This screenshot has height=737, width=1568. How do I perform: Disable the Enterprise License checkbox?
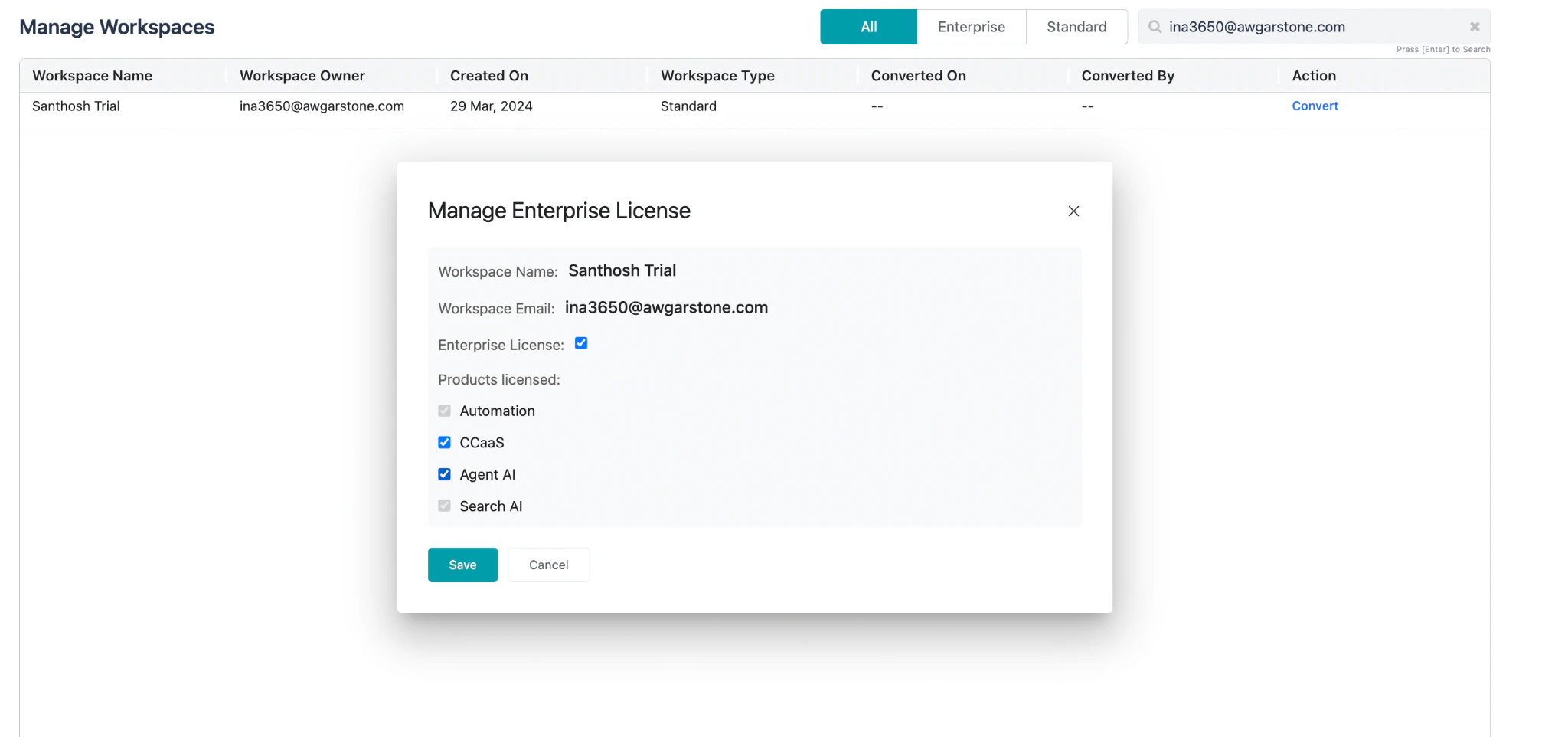[581, 343]
